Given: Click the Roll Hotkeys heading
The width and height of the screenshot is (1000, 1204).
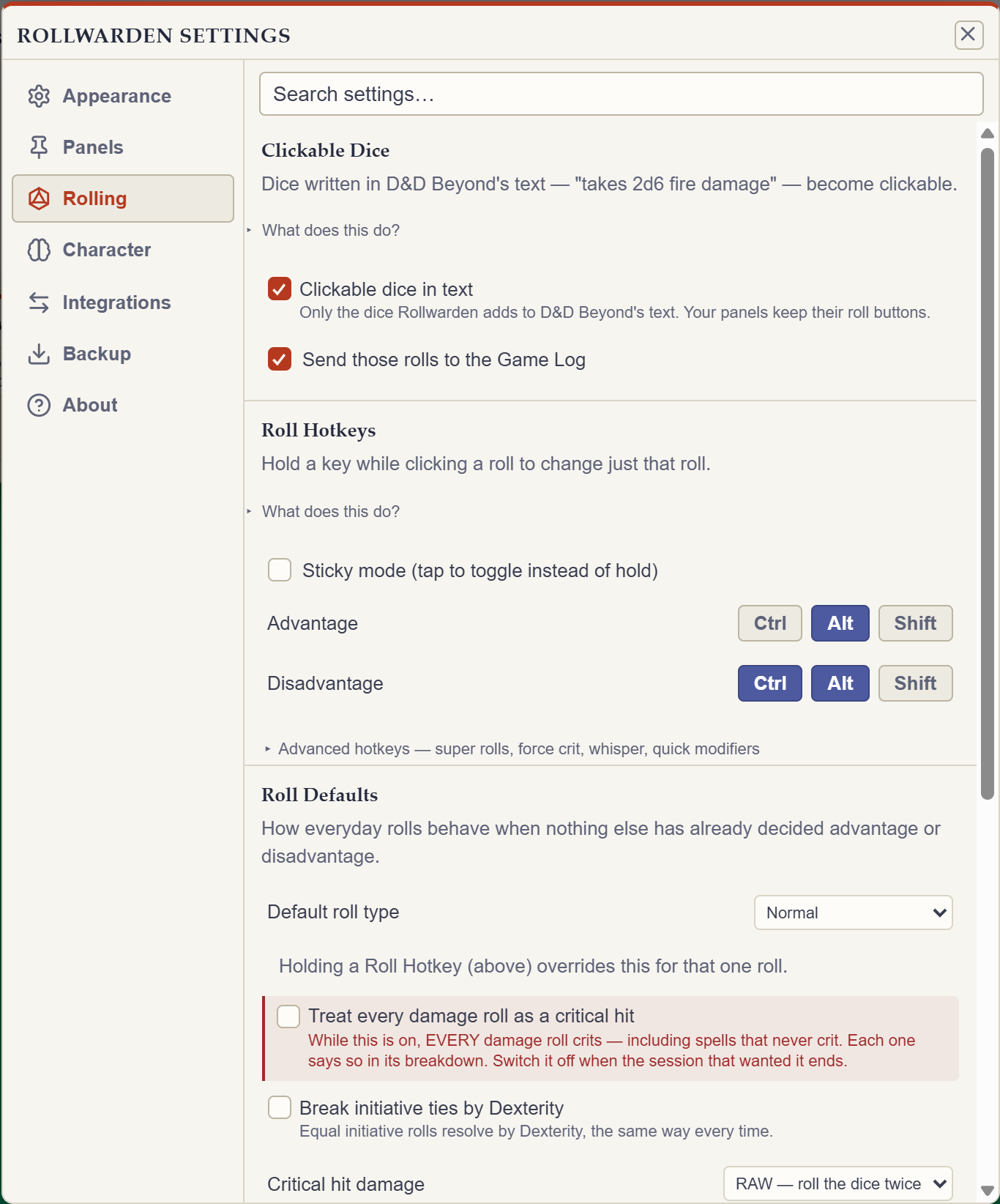Looking at the screenshot, I should tap(318, 430).
